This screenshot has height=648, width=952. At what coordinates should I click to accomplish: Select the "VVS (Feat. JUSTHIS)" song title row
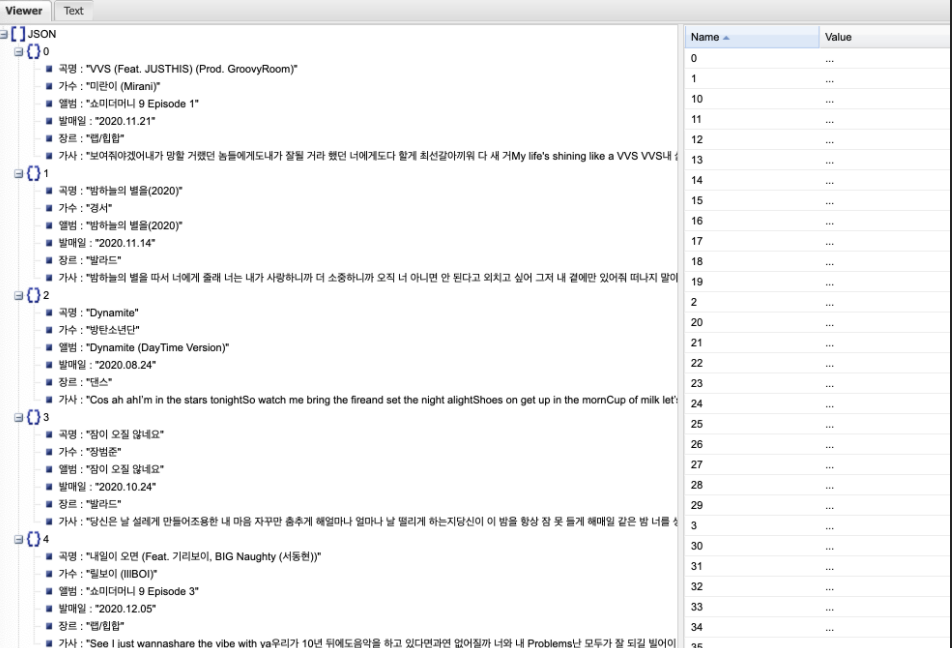click(x=178, y=69)
